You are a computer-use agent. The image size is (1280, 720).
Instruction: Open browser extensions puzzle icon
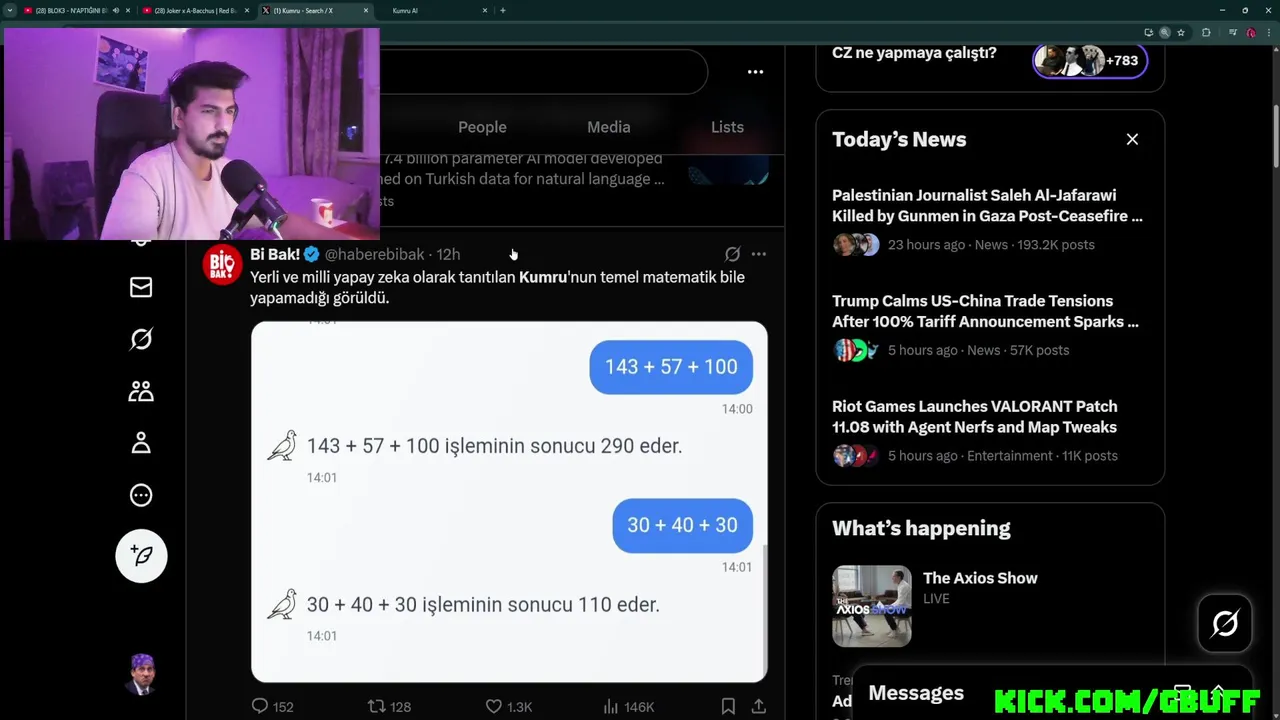click(1206, 32)
